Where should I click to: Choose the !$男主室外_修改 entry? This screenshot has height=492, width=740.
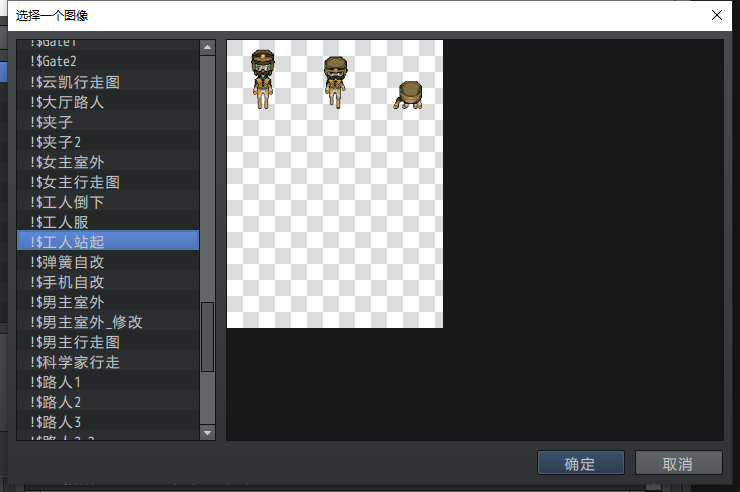point(108,322)
